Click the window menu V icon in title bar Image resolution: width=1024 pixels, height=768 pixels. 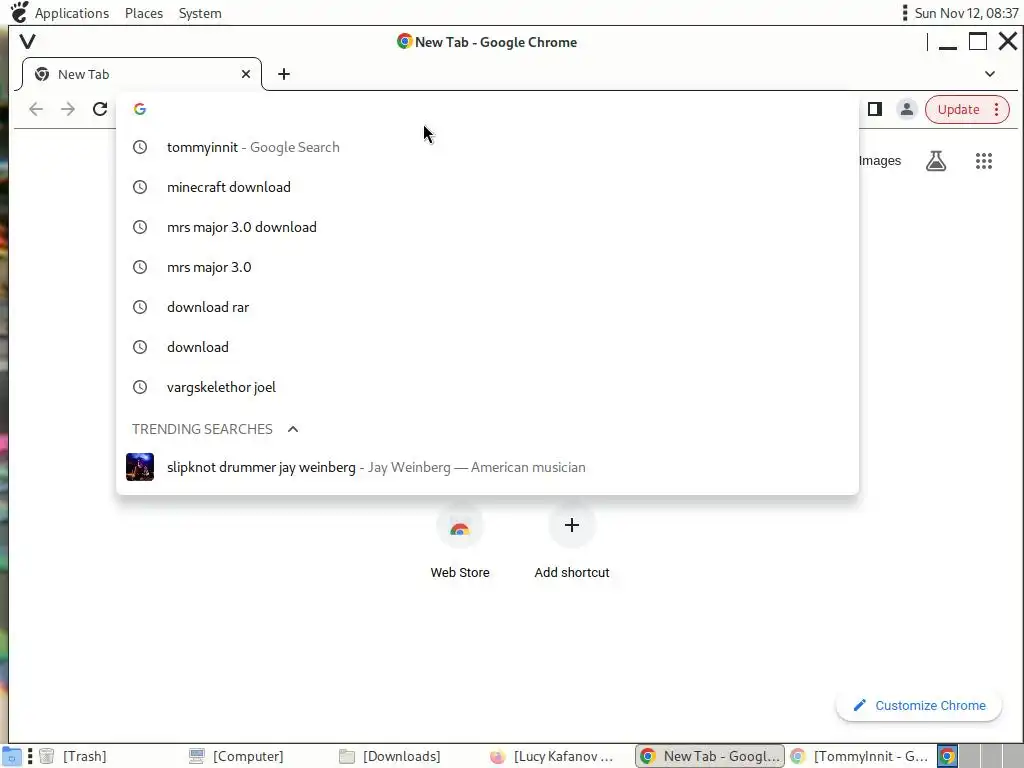tap(27, 42)
